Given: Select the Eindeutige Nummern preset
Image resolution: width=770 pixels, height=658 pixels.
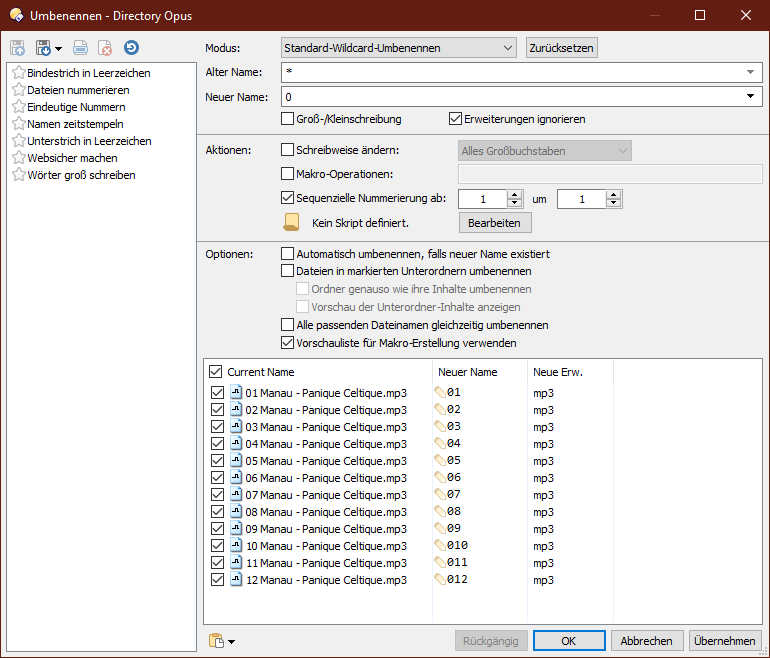Looking at the screenshot, I should pos(76,107).
